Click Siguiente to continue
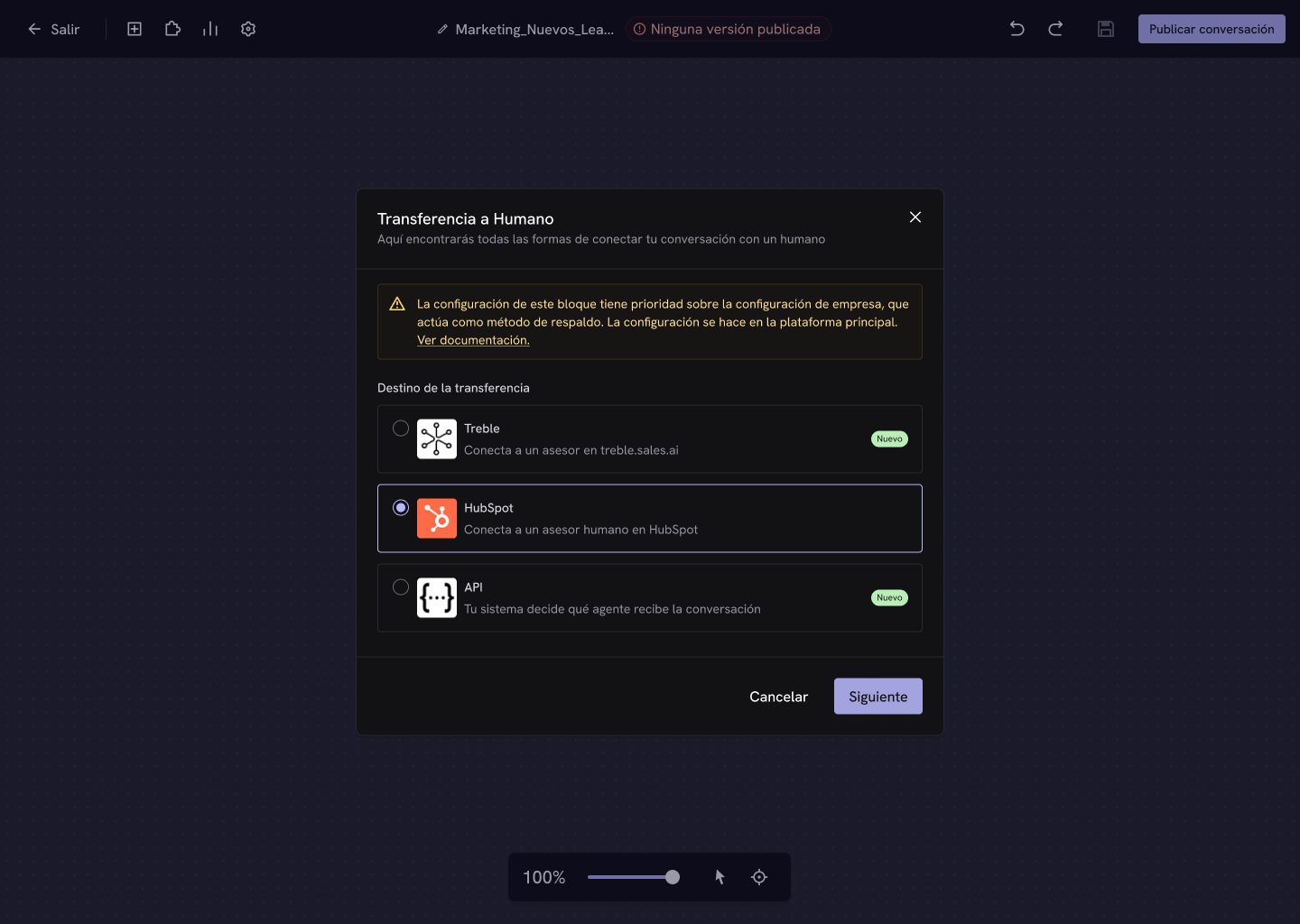Image resolution: width=1300 pixels, height=924 pixels. (x=878, y=697)
